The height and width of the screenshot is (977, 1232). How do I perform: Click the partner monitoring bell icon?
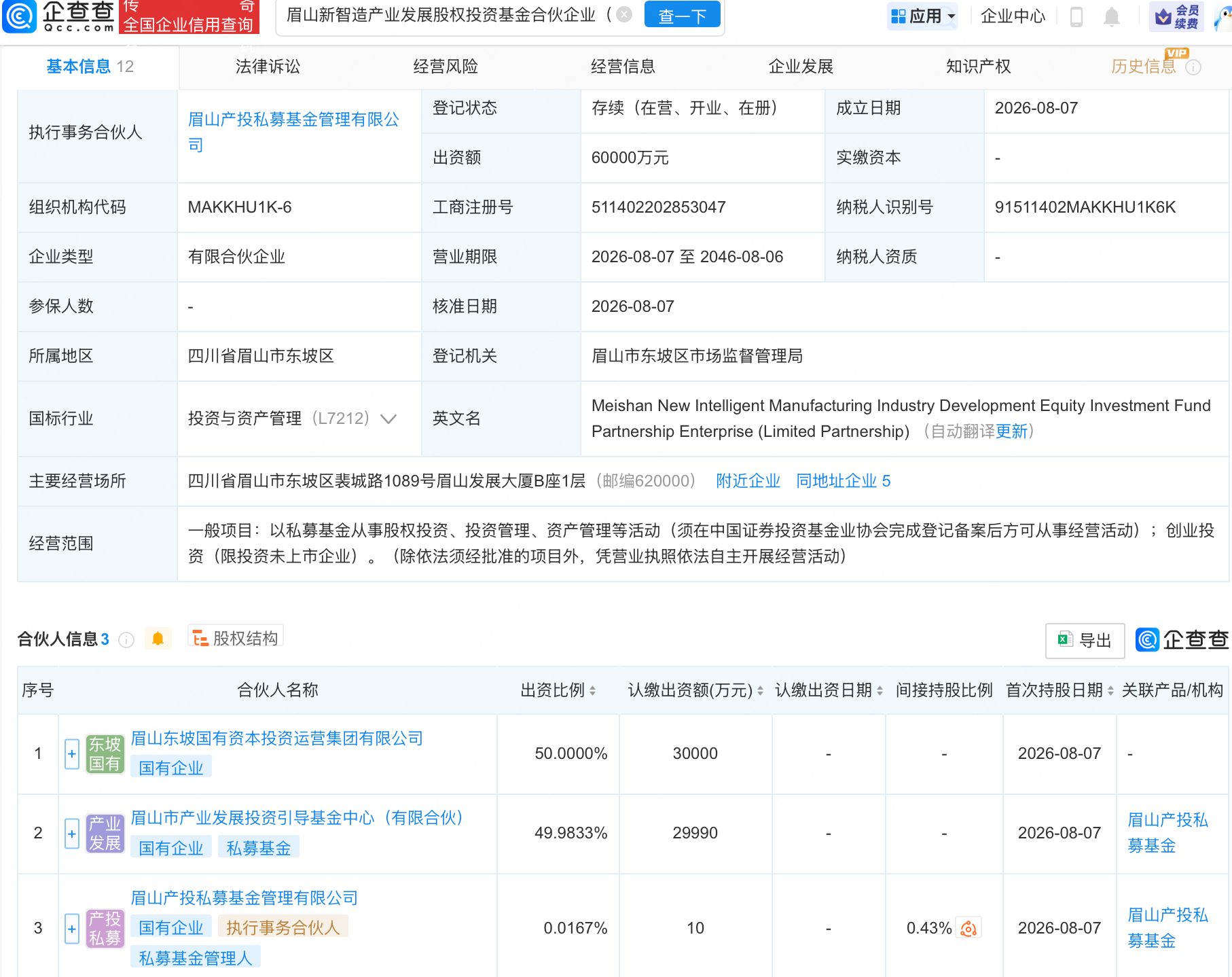pos(158,639)
